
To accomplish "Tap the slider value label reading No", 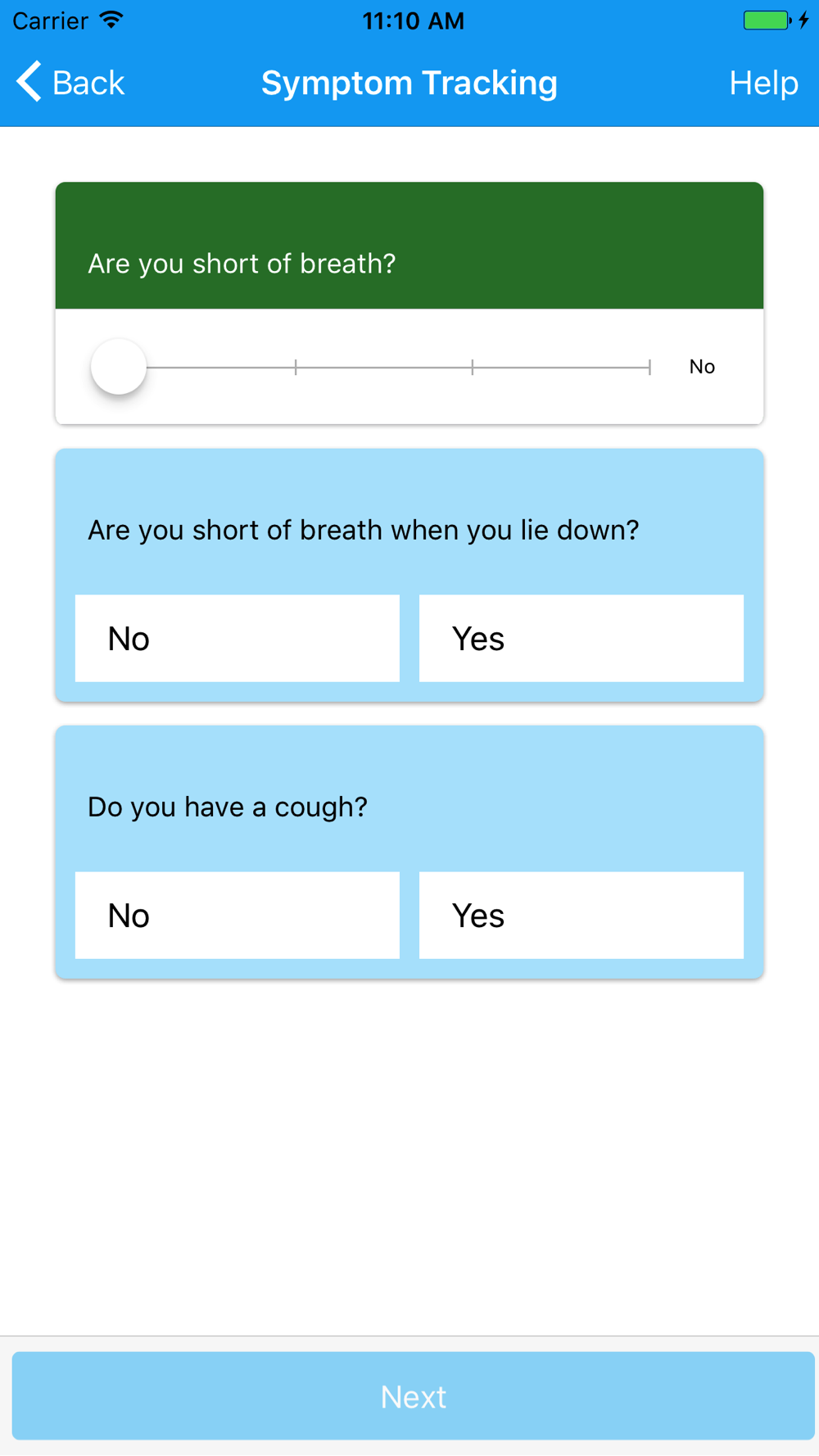I will pyautogui.click(x=702, y=367).
